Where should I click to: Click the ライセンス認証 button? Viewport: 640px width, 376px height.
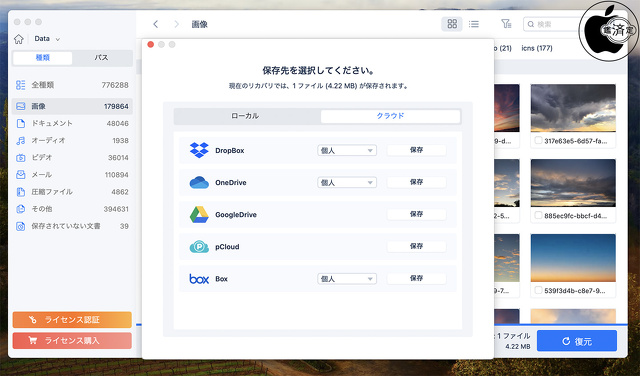coord(72,320)
